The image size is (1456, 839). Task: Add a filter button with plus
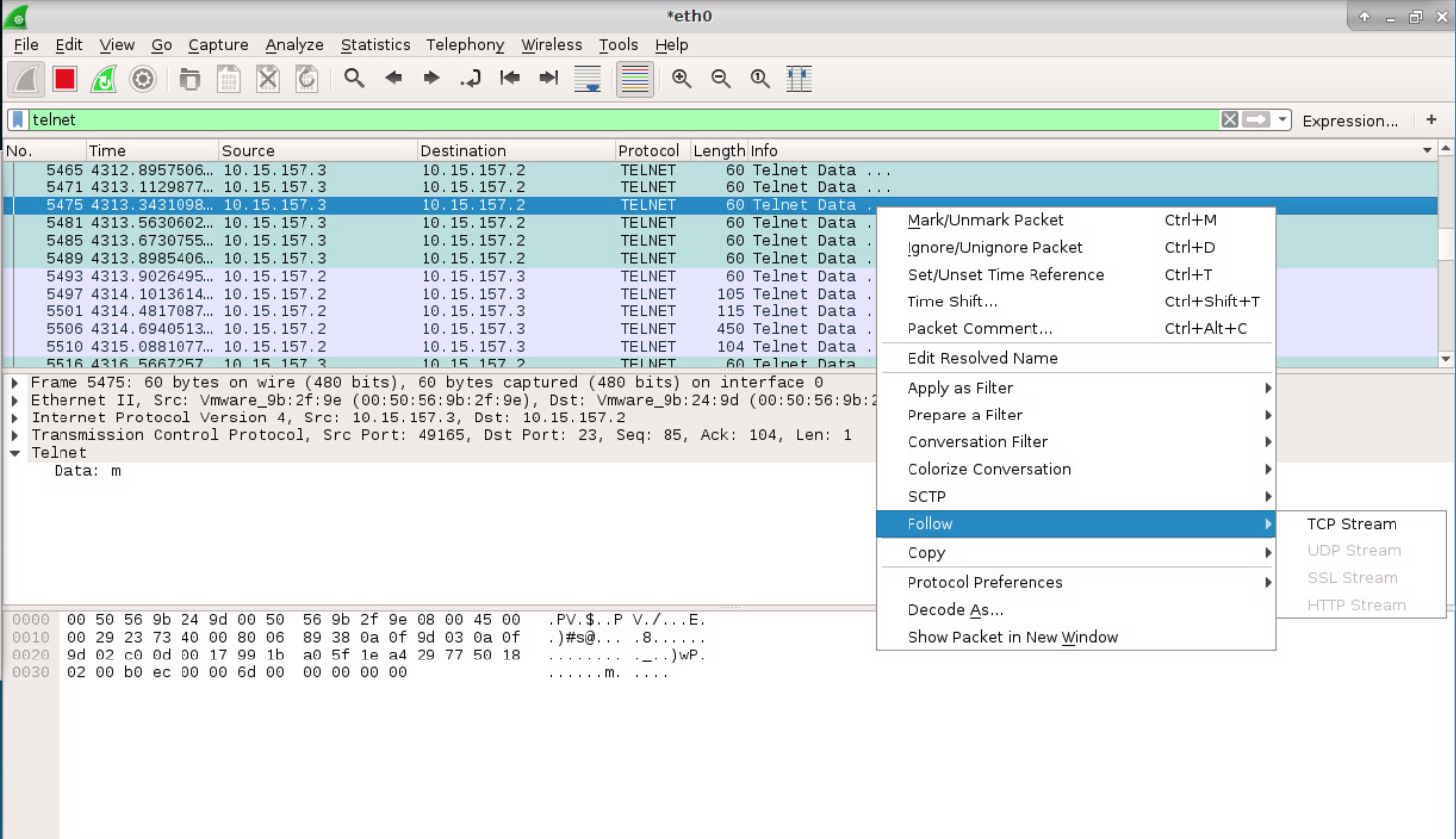pos(1431,120)
